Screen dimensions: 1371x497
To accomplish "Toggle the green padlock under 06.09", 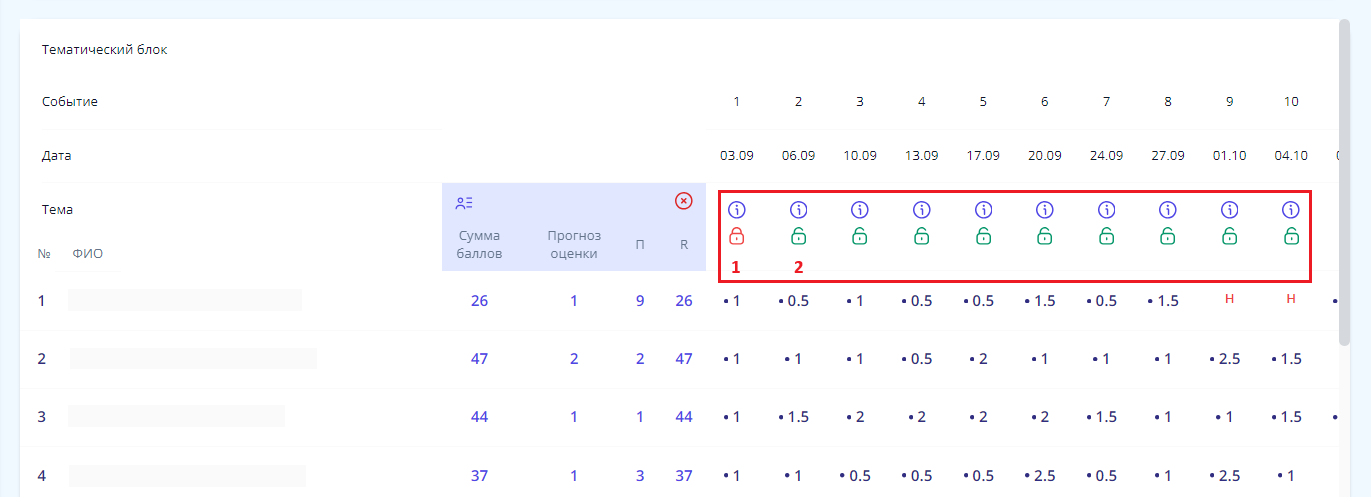I will 798,237.
